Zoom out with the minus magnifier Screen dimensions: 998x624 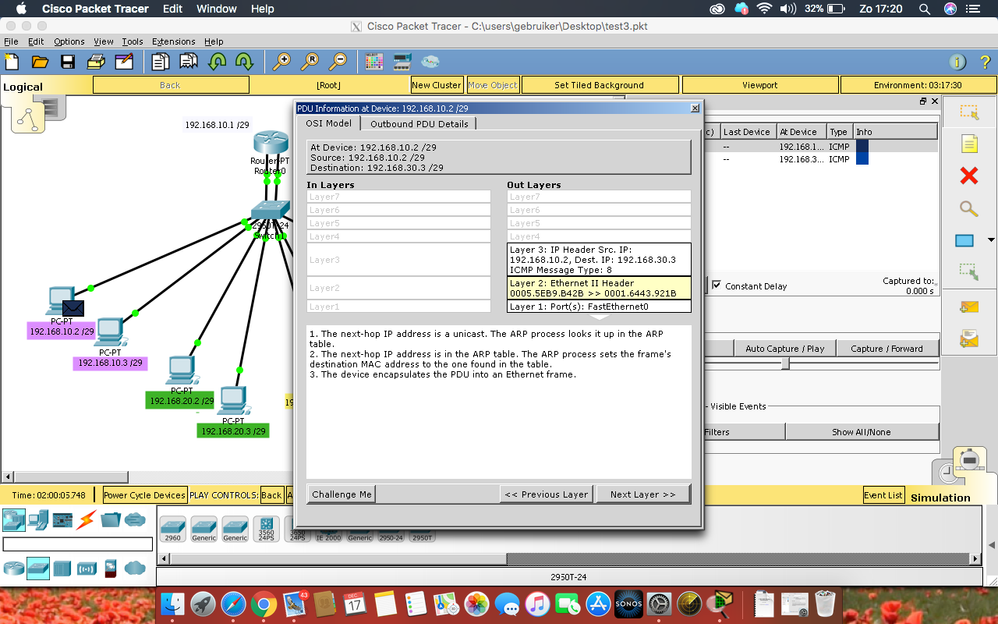pyautogui.click(x=338, y=62)
